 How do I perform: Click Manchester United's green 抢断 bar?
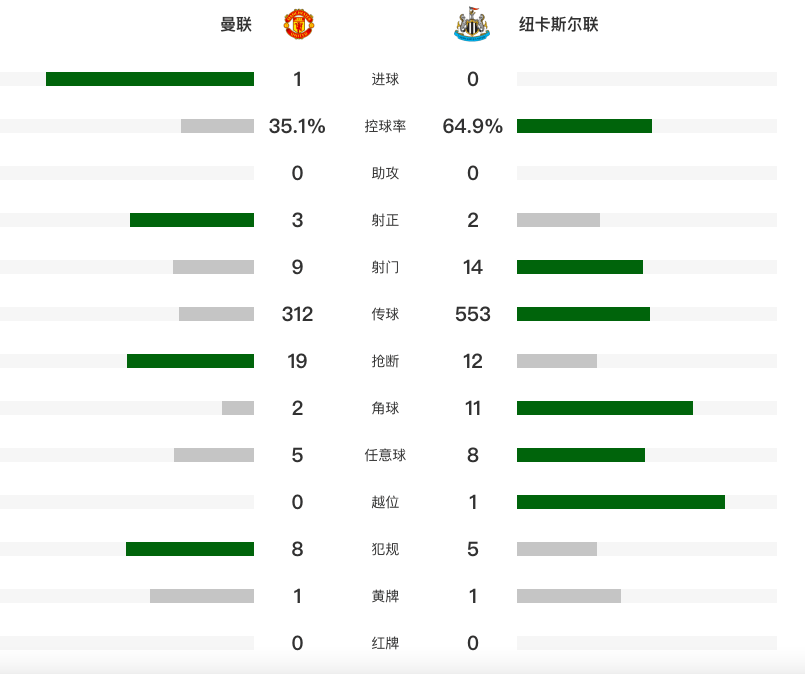coord(190,361)
